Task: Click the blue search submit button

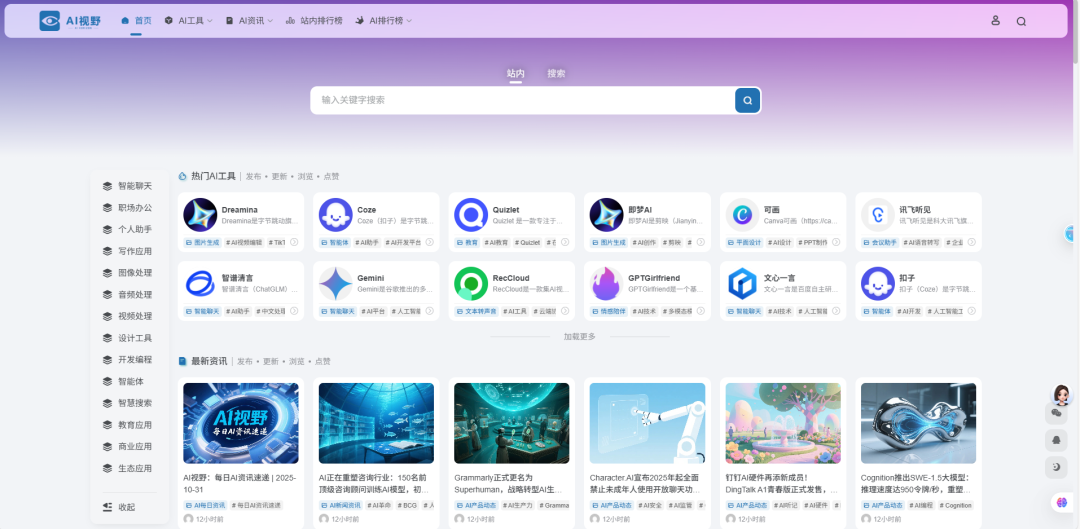Action: (747, 100)
